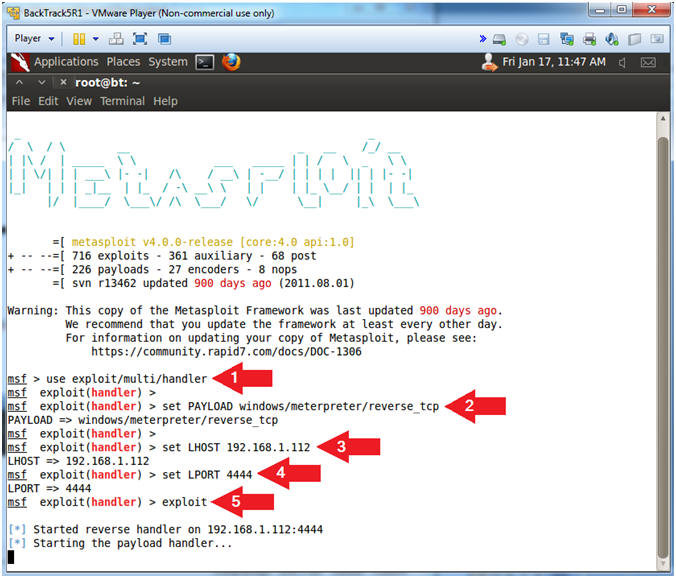
Task: Launch terminal from panel icon
Action: pyautogui.click(x=204, y=62)
